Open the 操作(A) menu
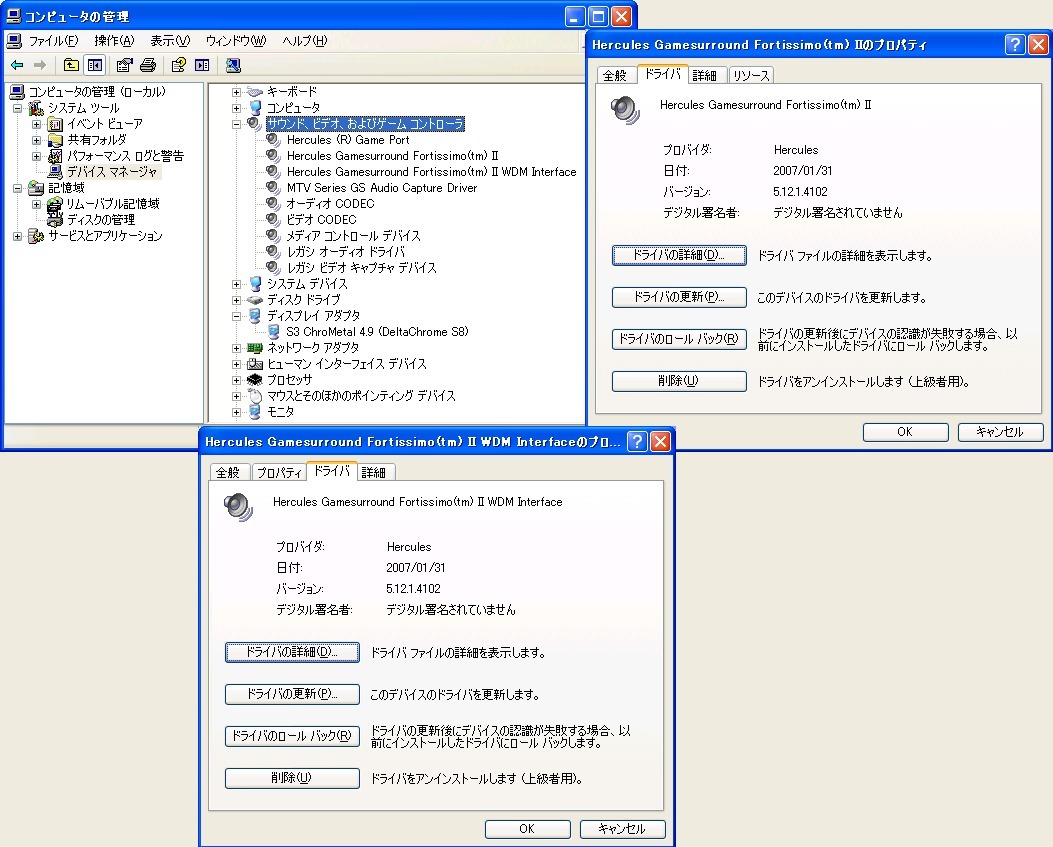This screenshot has height=847, width=1053. (x=114, y=41)
